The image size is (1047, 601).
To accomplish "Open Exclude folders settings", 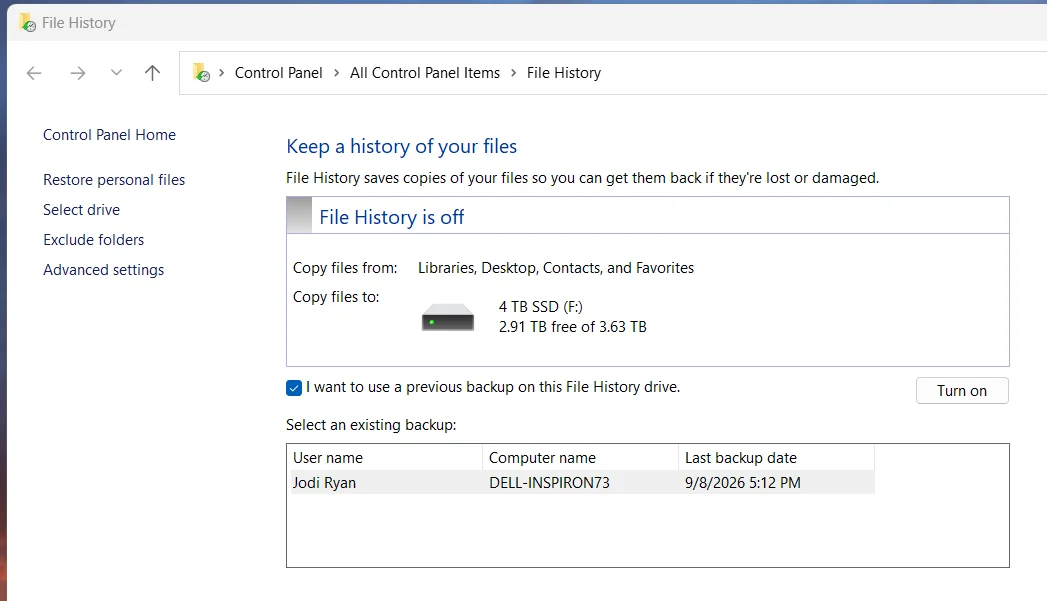I will (x=93, y=240).
